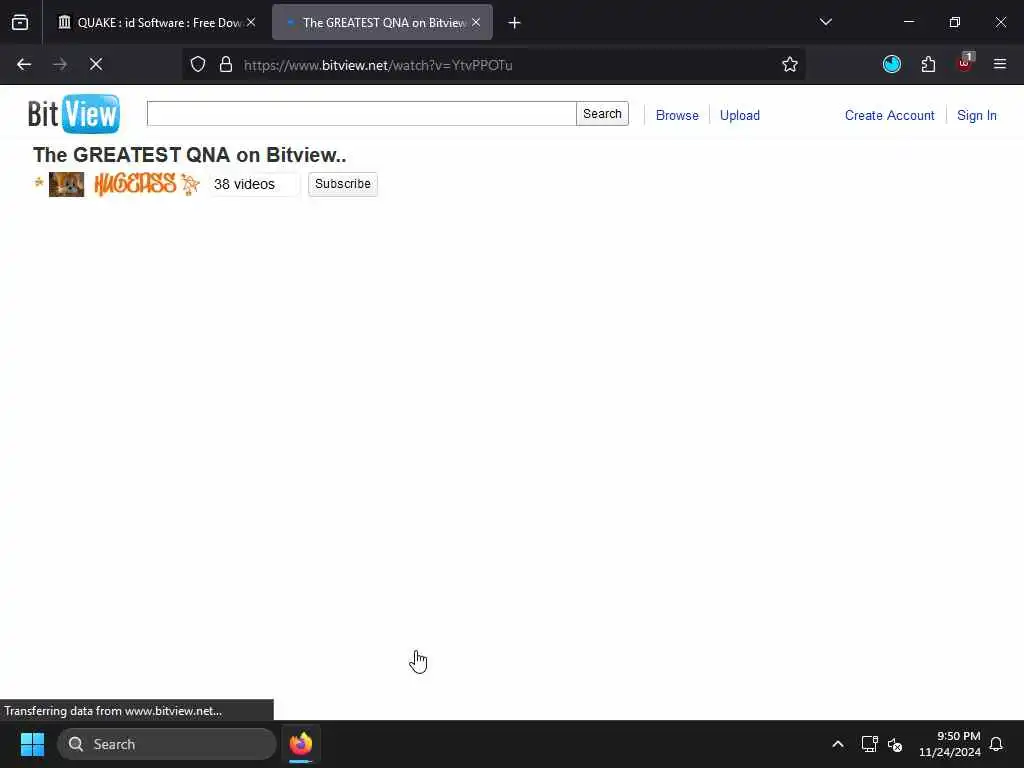Open the Windows taskbar Search box
The width and height of the screenshot is (1024, 768).
[167, 744]
